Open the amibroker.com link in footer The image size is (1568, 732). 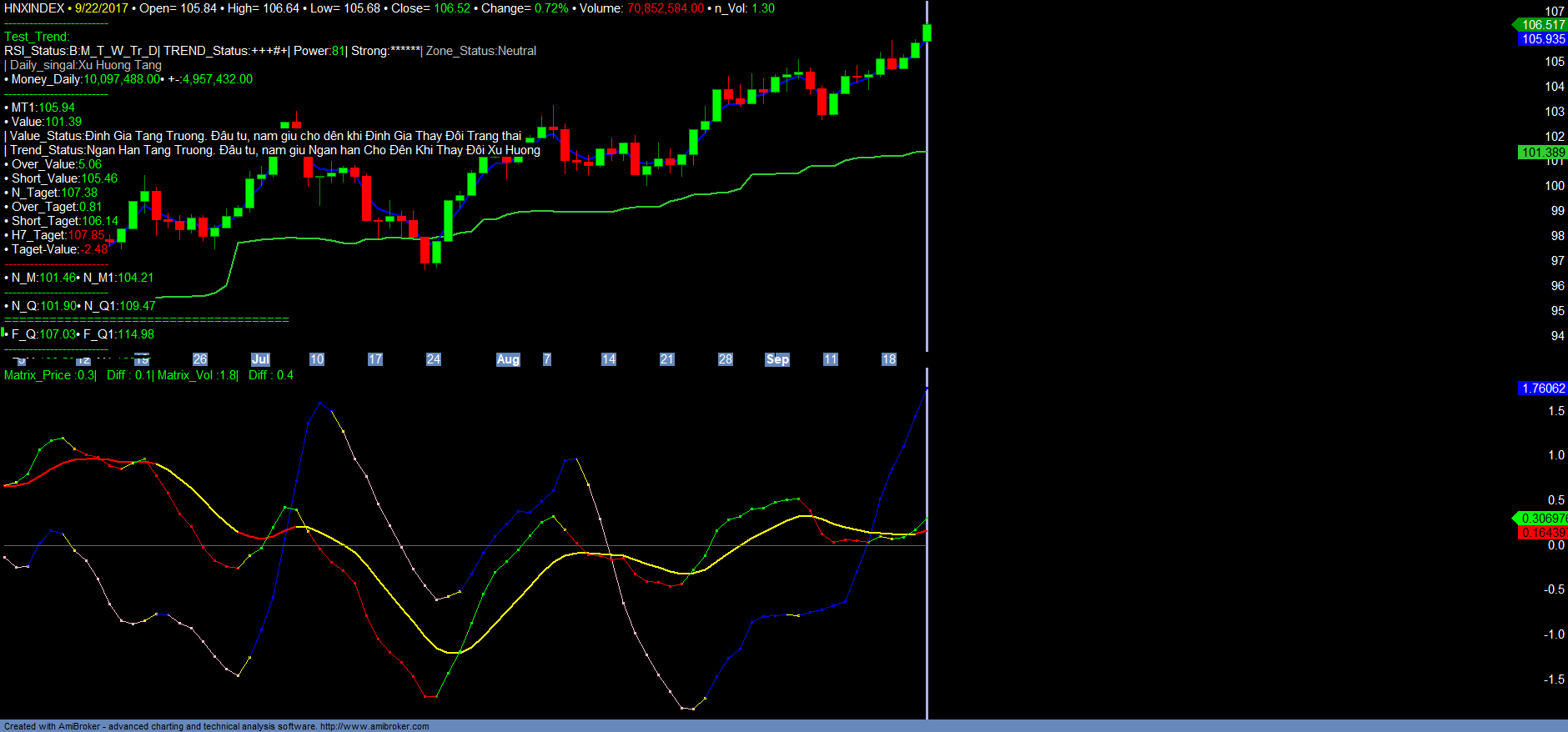pos(374,726)
